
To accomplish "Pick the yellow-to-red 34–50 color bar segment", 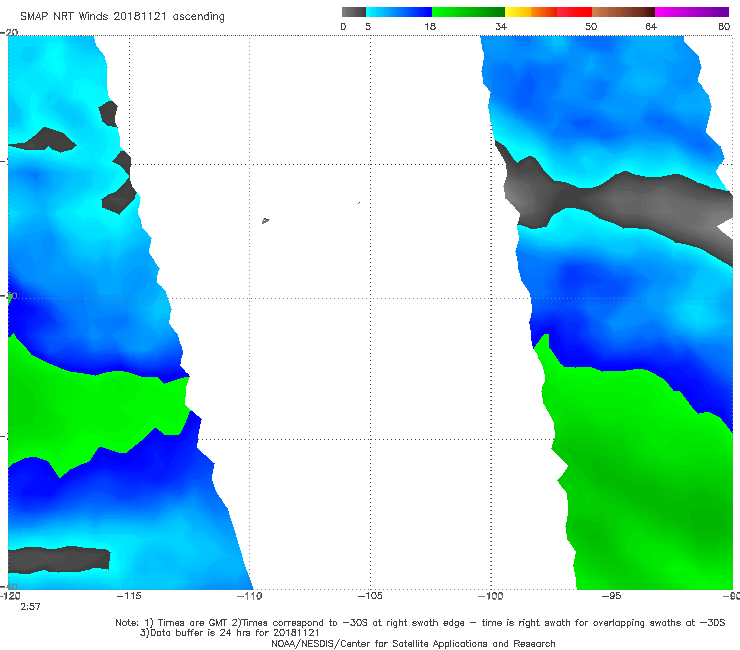I will [548, 12].
